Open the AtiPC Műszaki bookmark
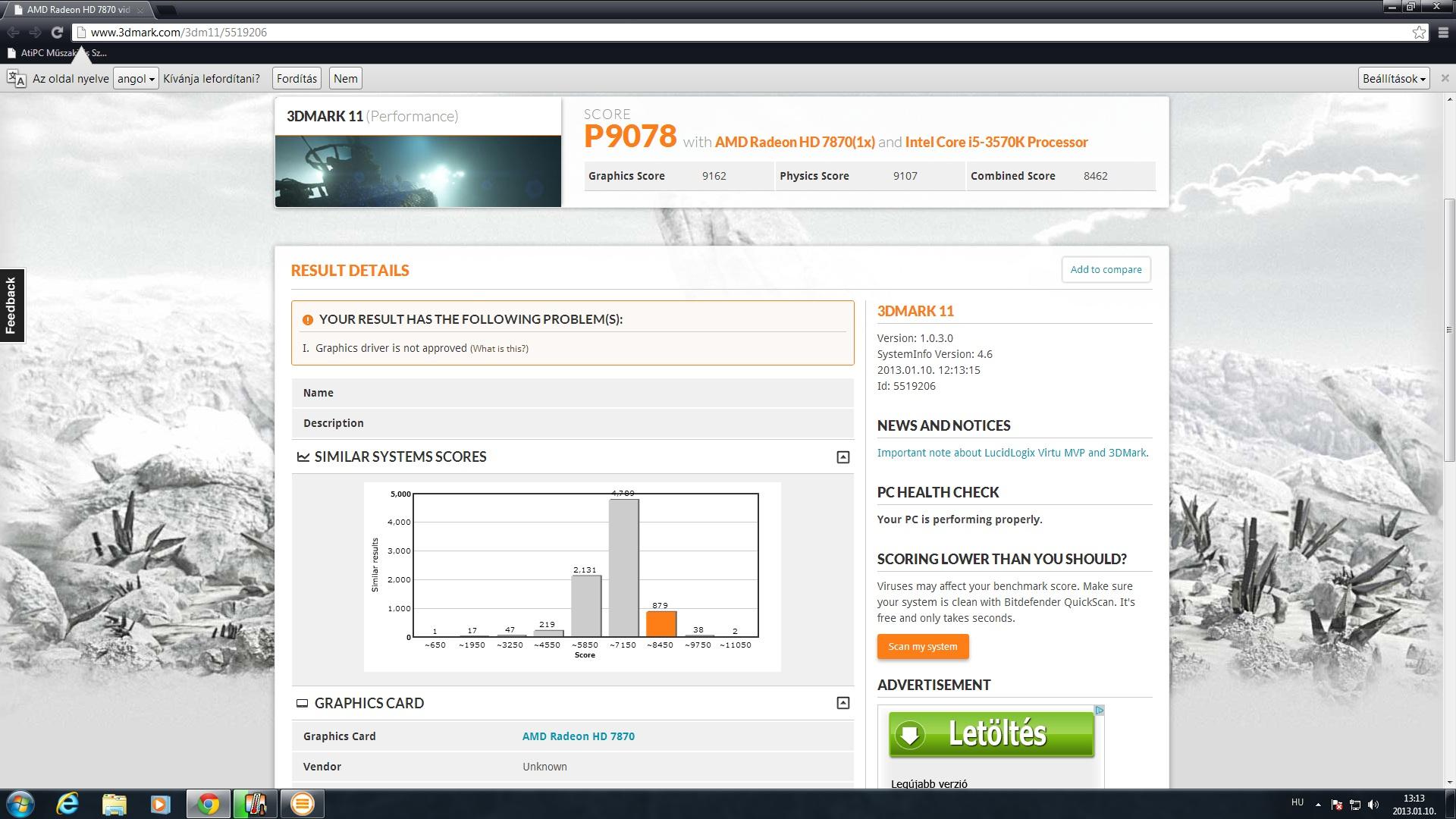The image size is (1456, 819). point(56,53)
